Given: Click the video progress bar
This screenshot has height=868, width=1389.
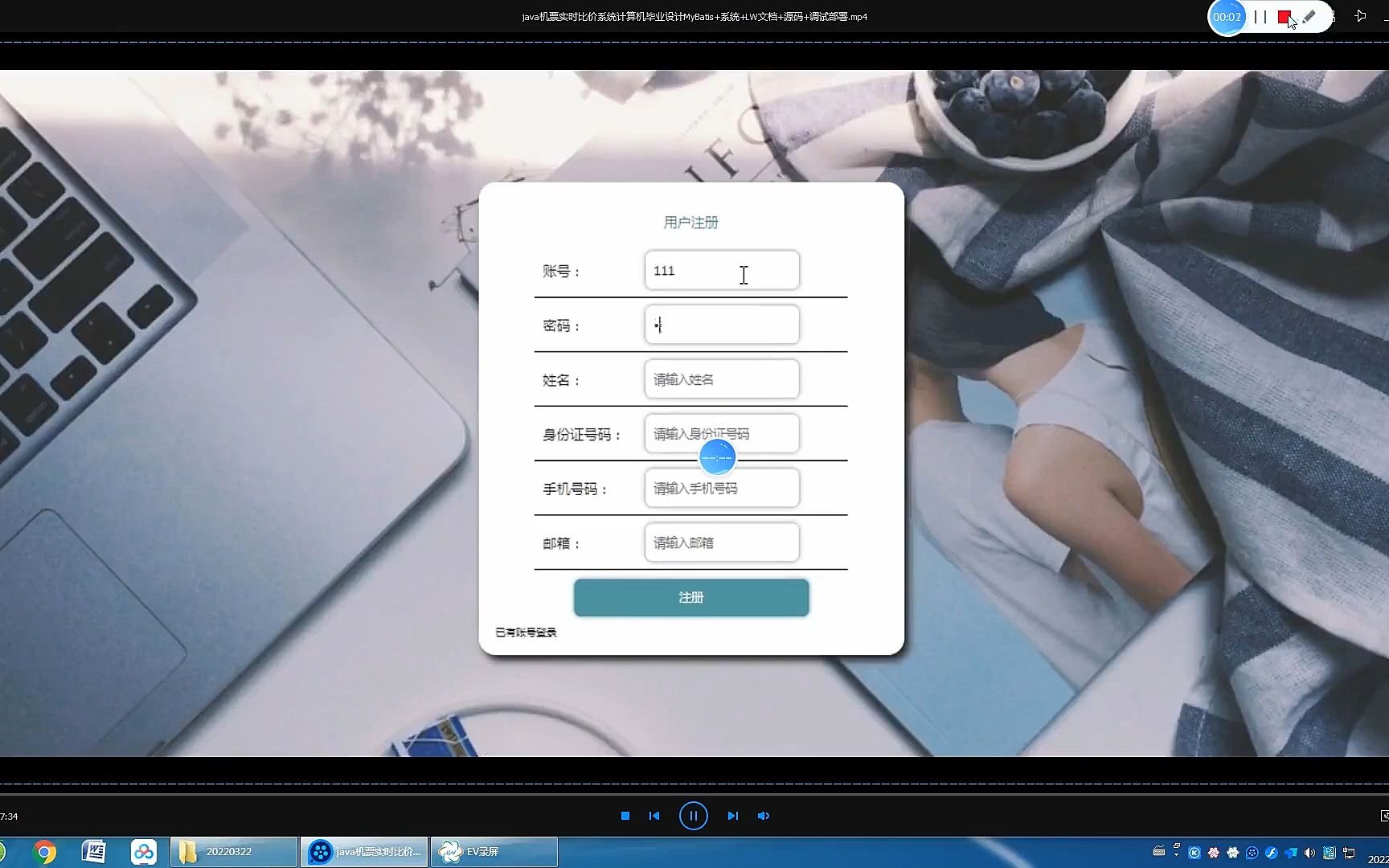Looking at the screenshot, I should click(694, 794).
